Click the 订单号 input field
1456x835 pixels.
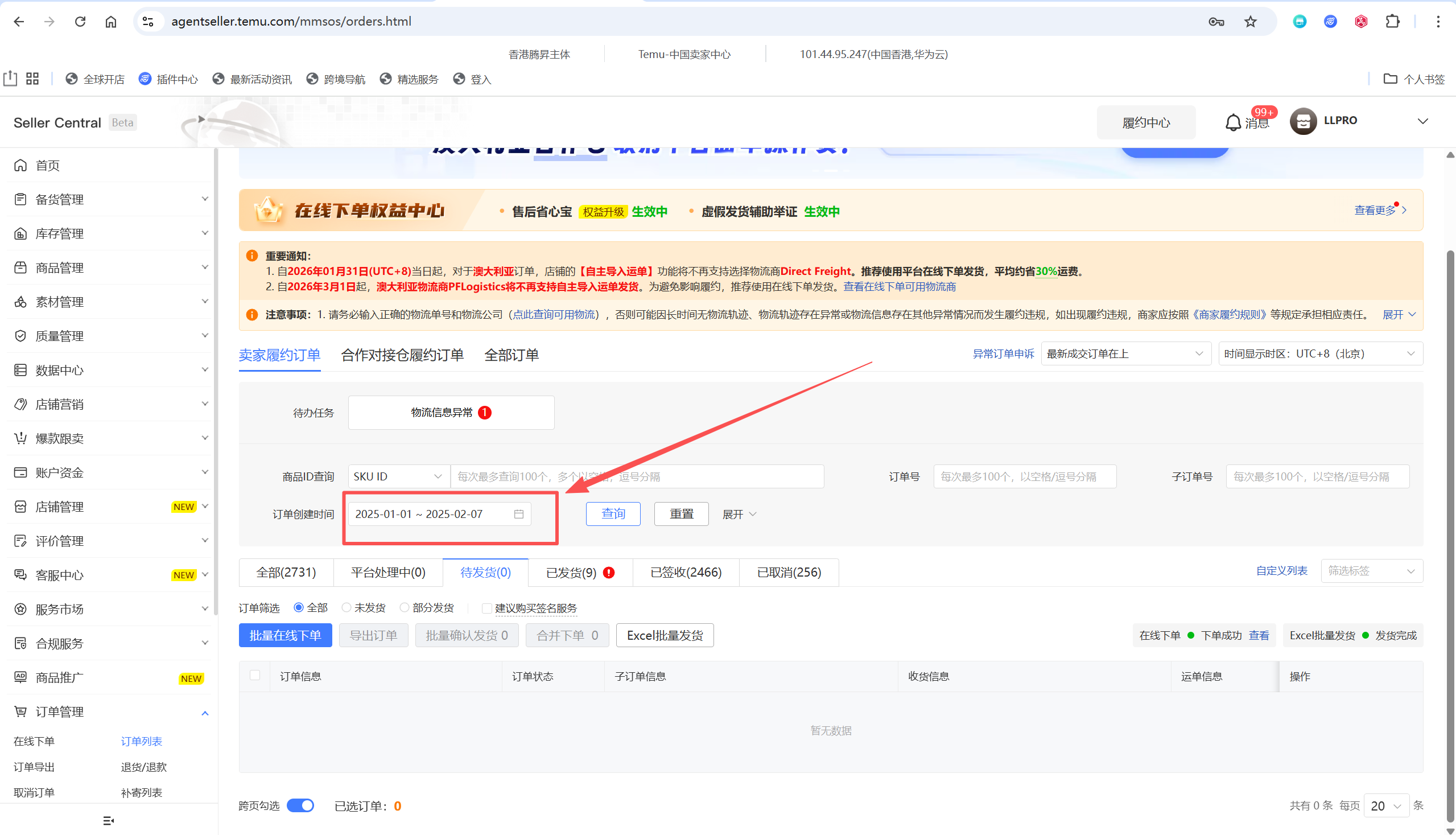click(1024, 476)
